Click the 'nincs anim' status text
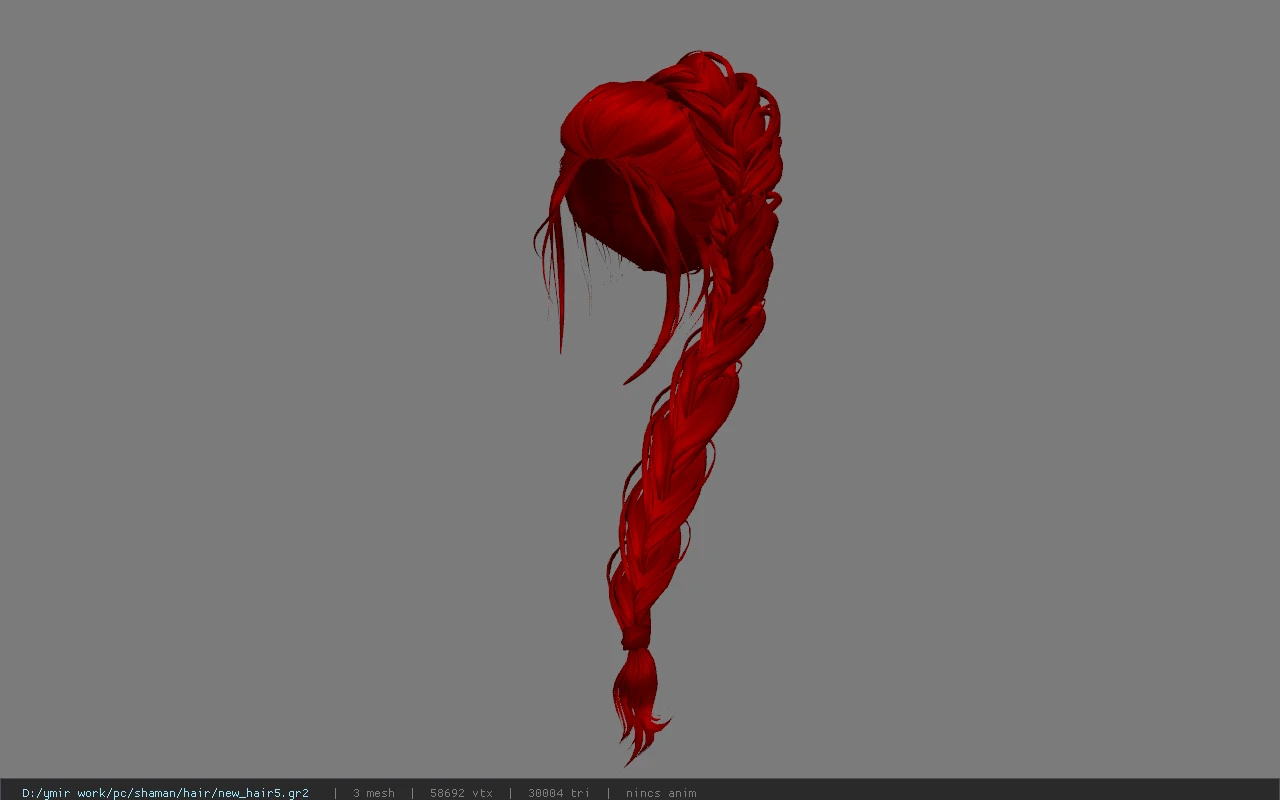Viewport: 1280px width, 800px height. [x=661, y=793]
